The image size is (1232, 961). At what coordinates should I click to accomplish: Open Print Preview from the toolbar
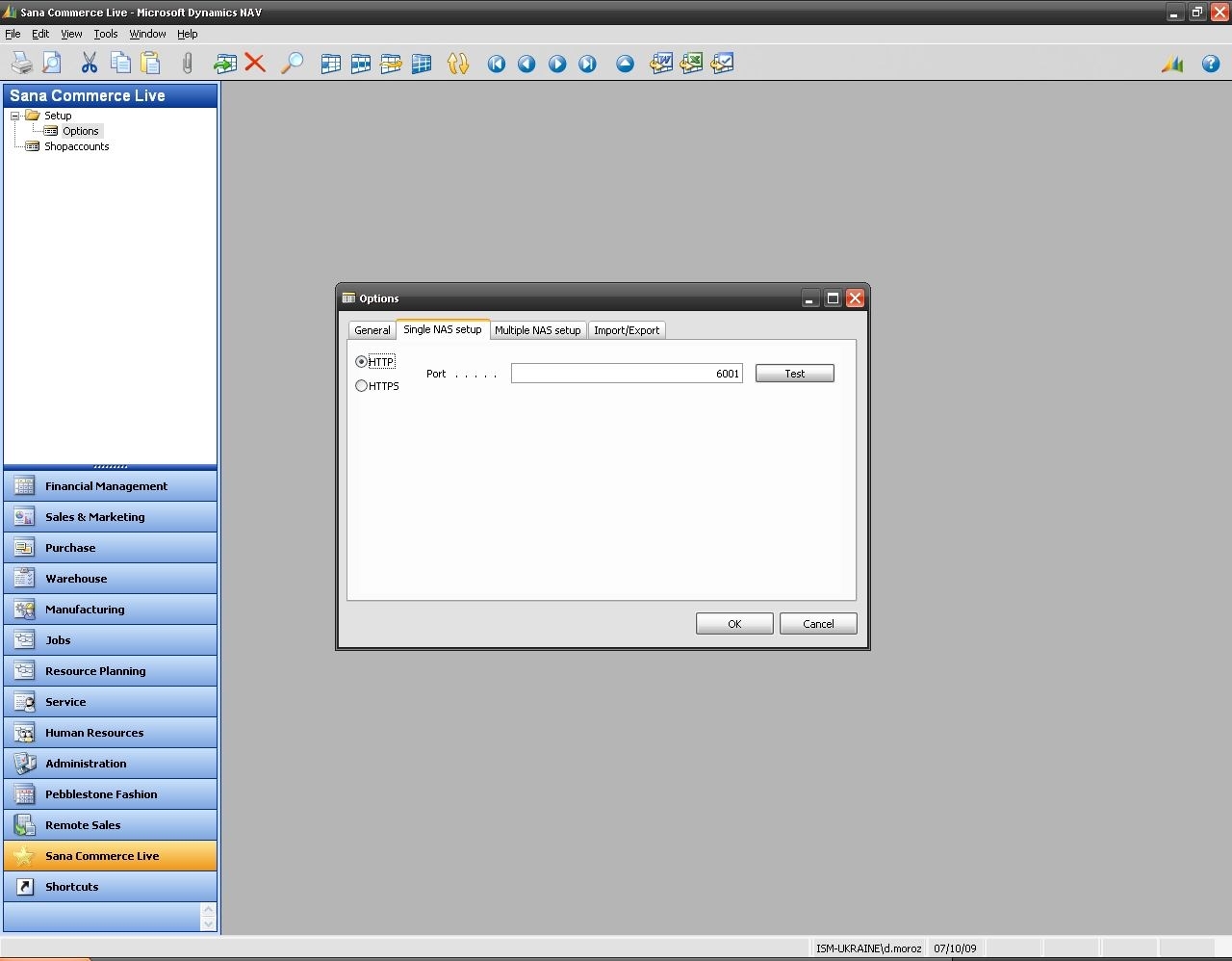52,64
